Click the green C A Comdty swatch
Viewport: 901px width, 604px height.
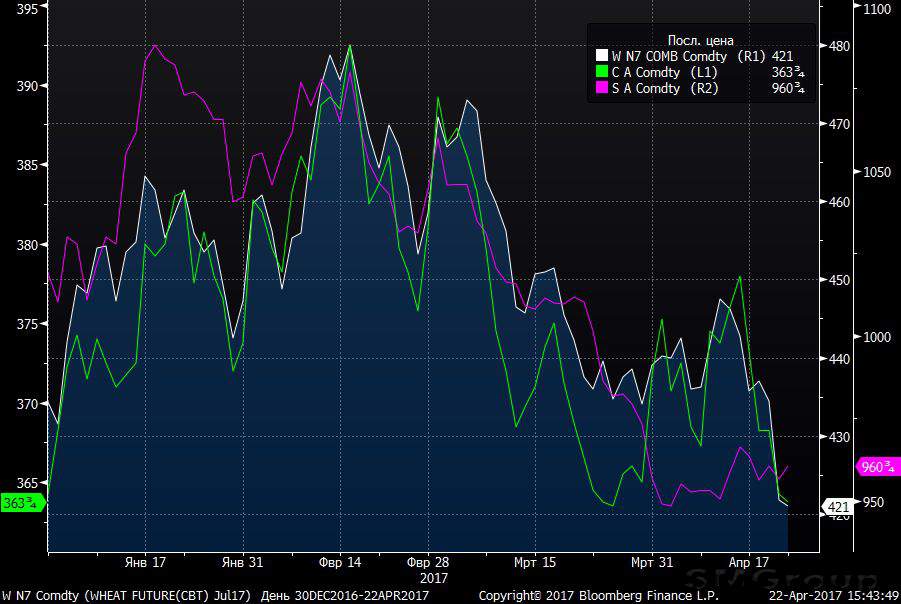pyautogui.click(x=601, y=72)
